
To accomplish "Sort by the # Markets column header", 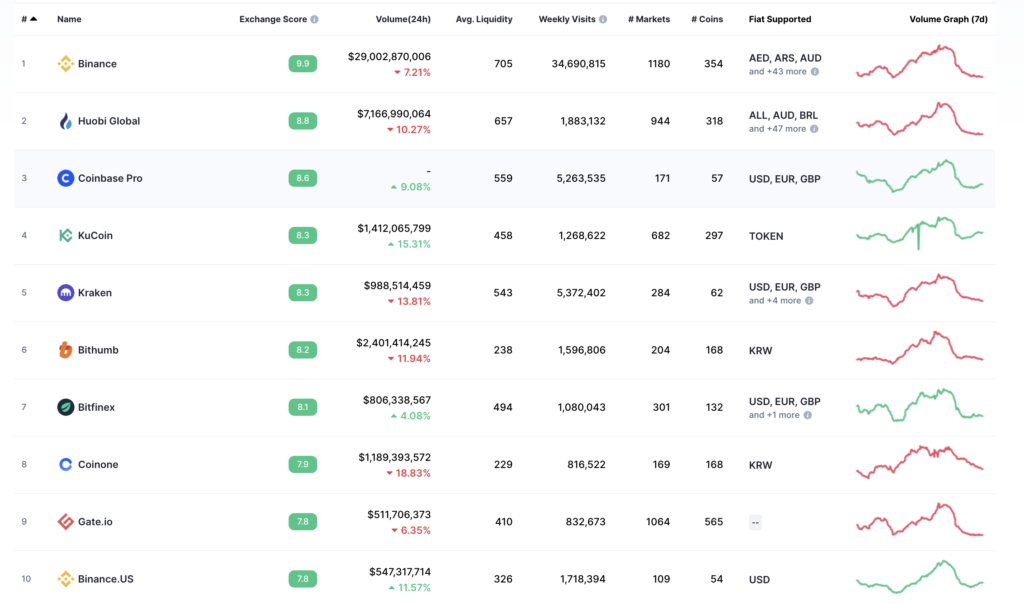I will point(648,19).
